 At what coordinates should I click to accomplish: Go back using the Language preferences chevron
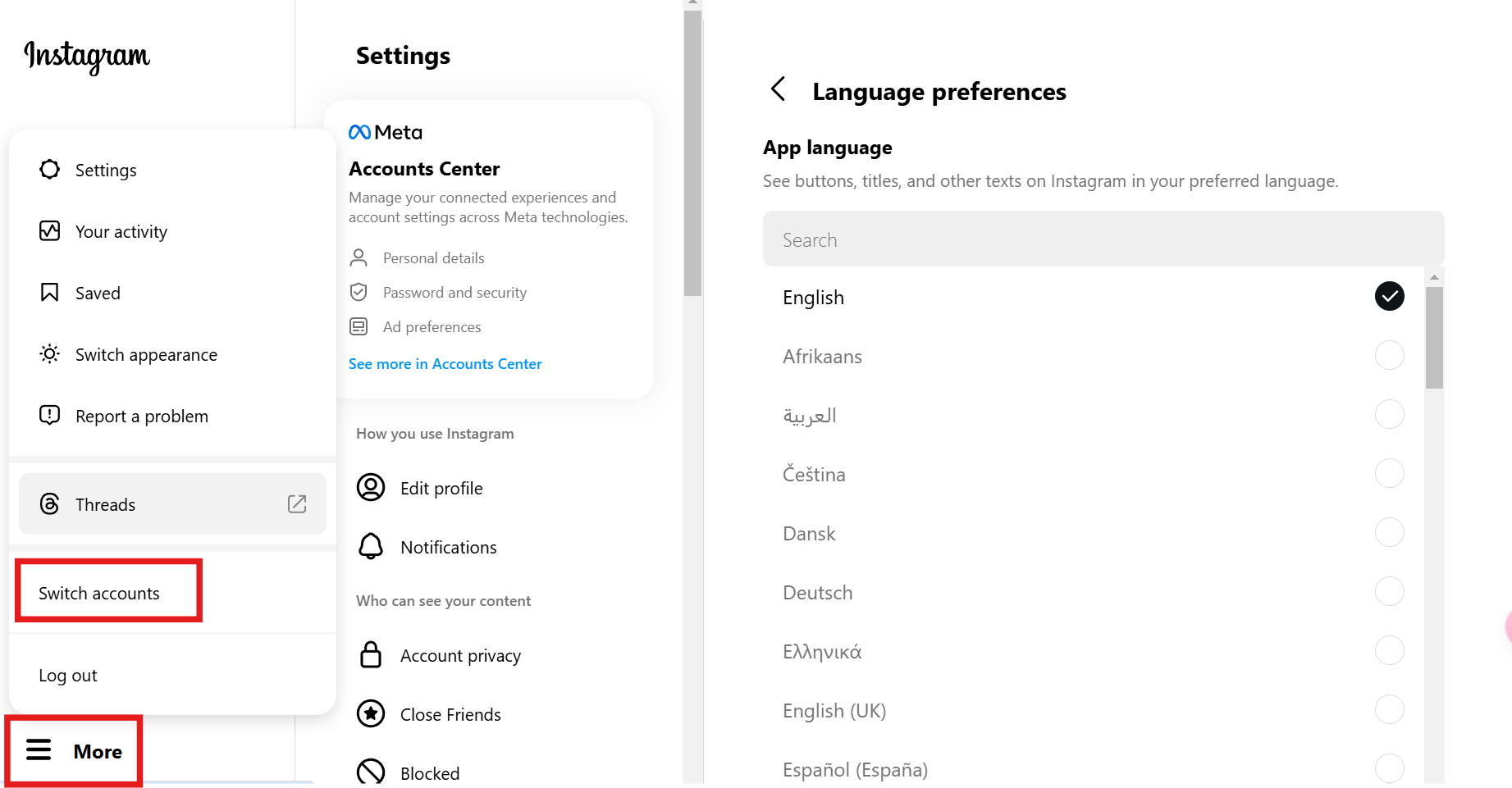779,89
